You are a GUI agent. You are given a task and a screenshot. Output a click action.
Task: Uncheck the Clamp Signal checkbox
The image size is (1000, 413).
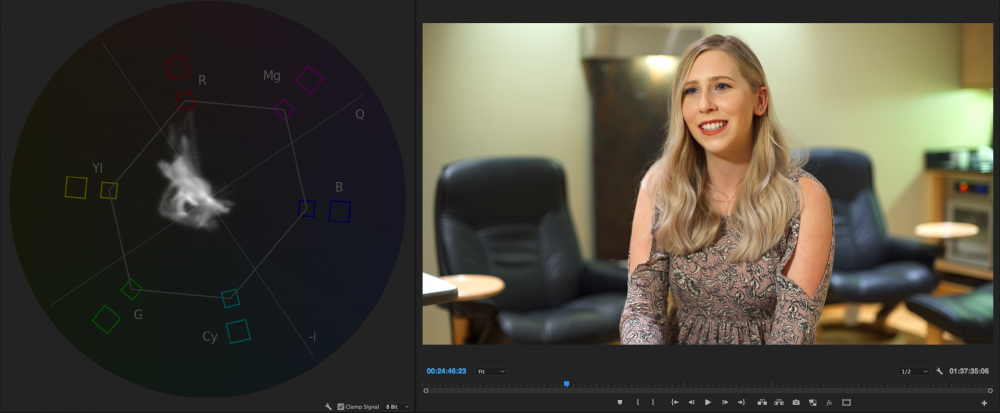coord(341,407)
